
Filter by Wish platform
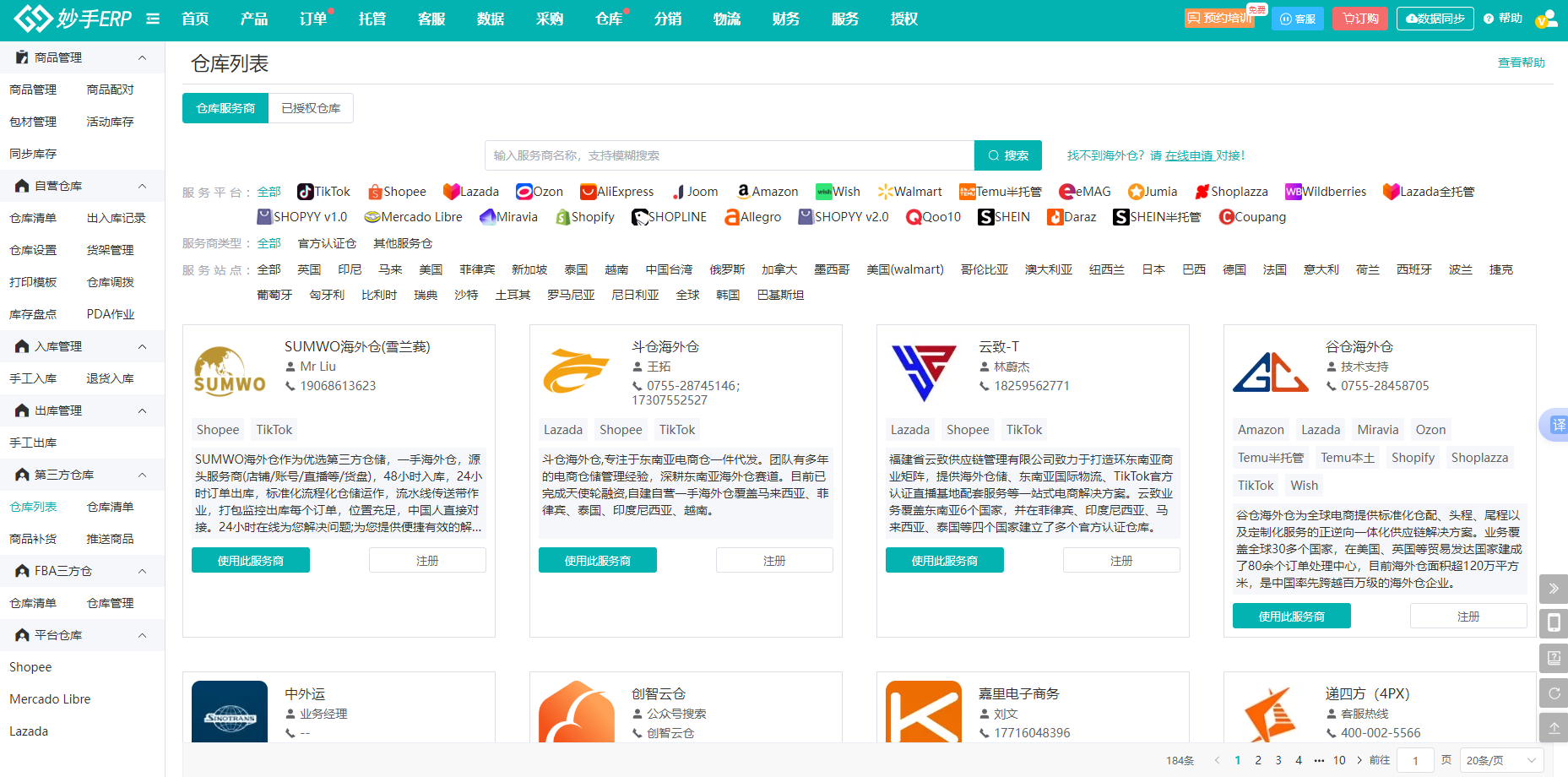(838, 192)
